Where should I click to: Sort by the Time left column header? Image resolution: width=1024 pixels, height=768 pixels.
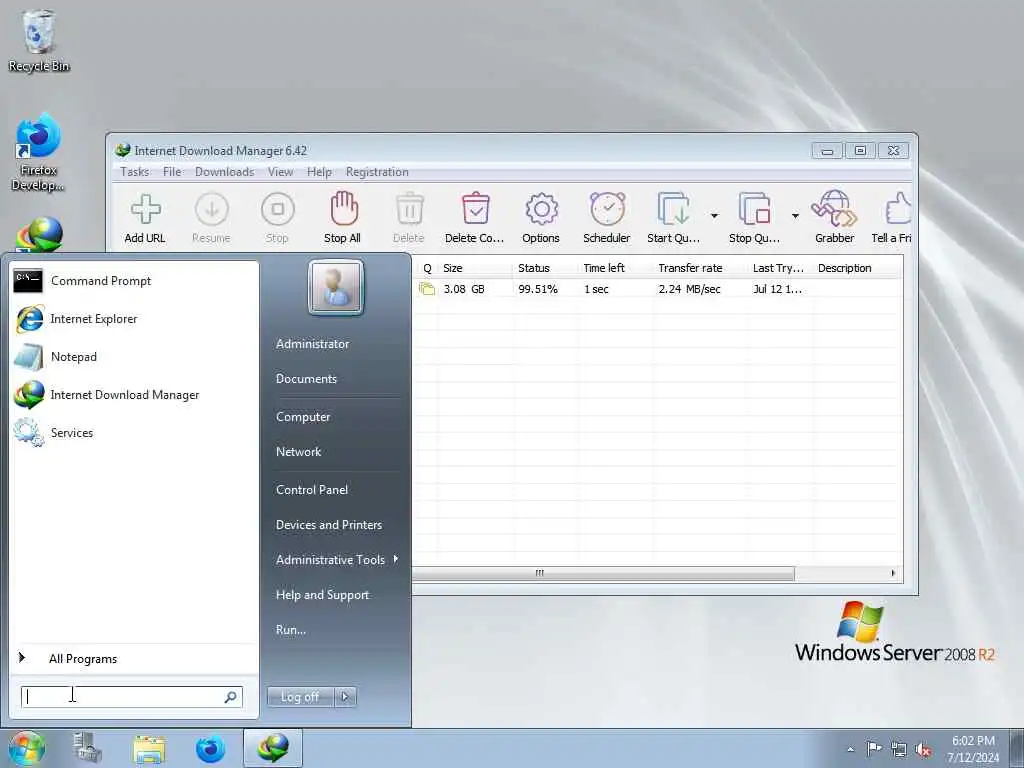coord(615,268)
